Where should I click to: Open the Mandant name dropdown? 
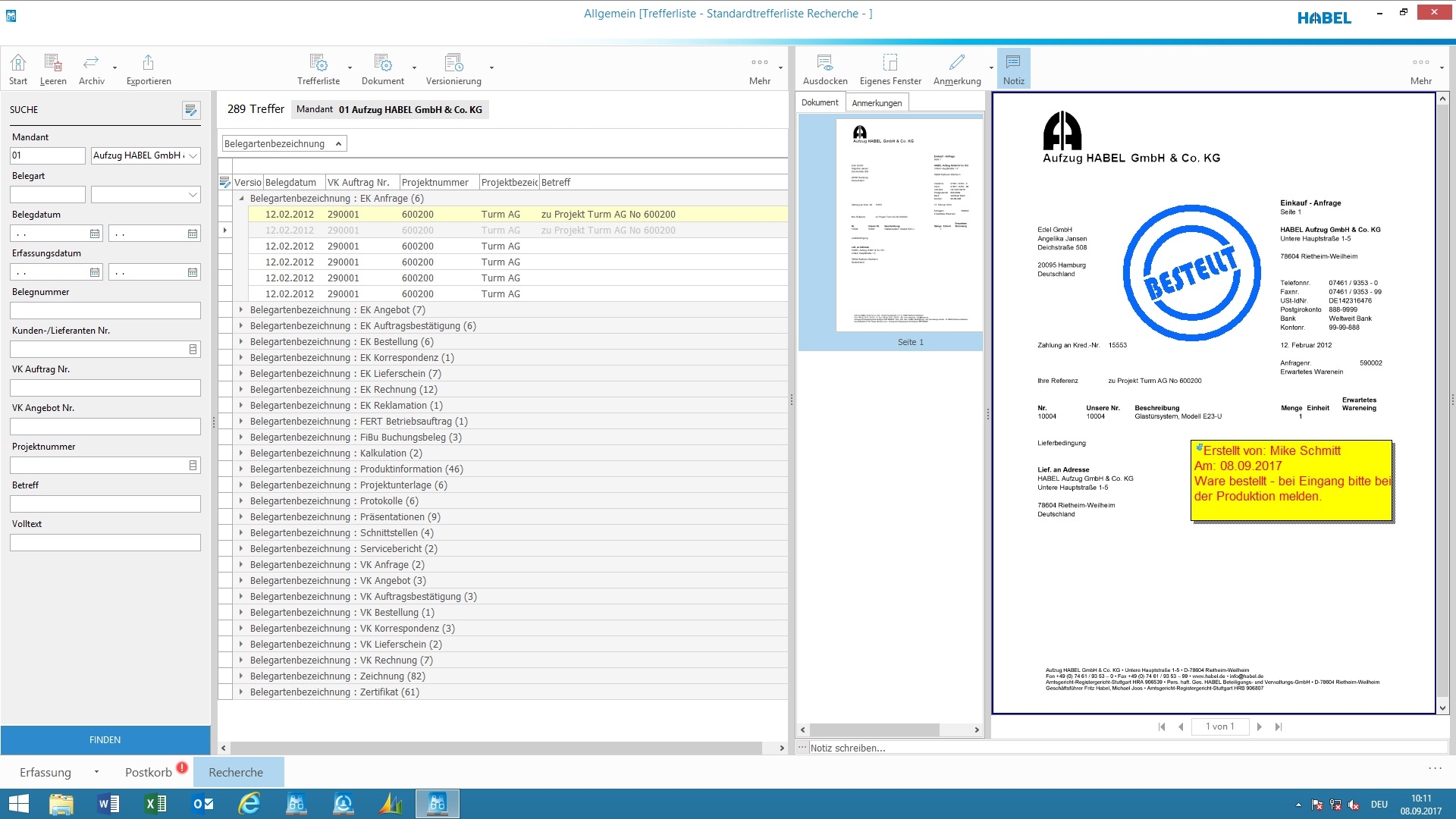point(193,155)
